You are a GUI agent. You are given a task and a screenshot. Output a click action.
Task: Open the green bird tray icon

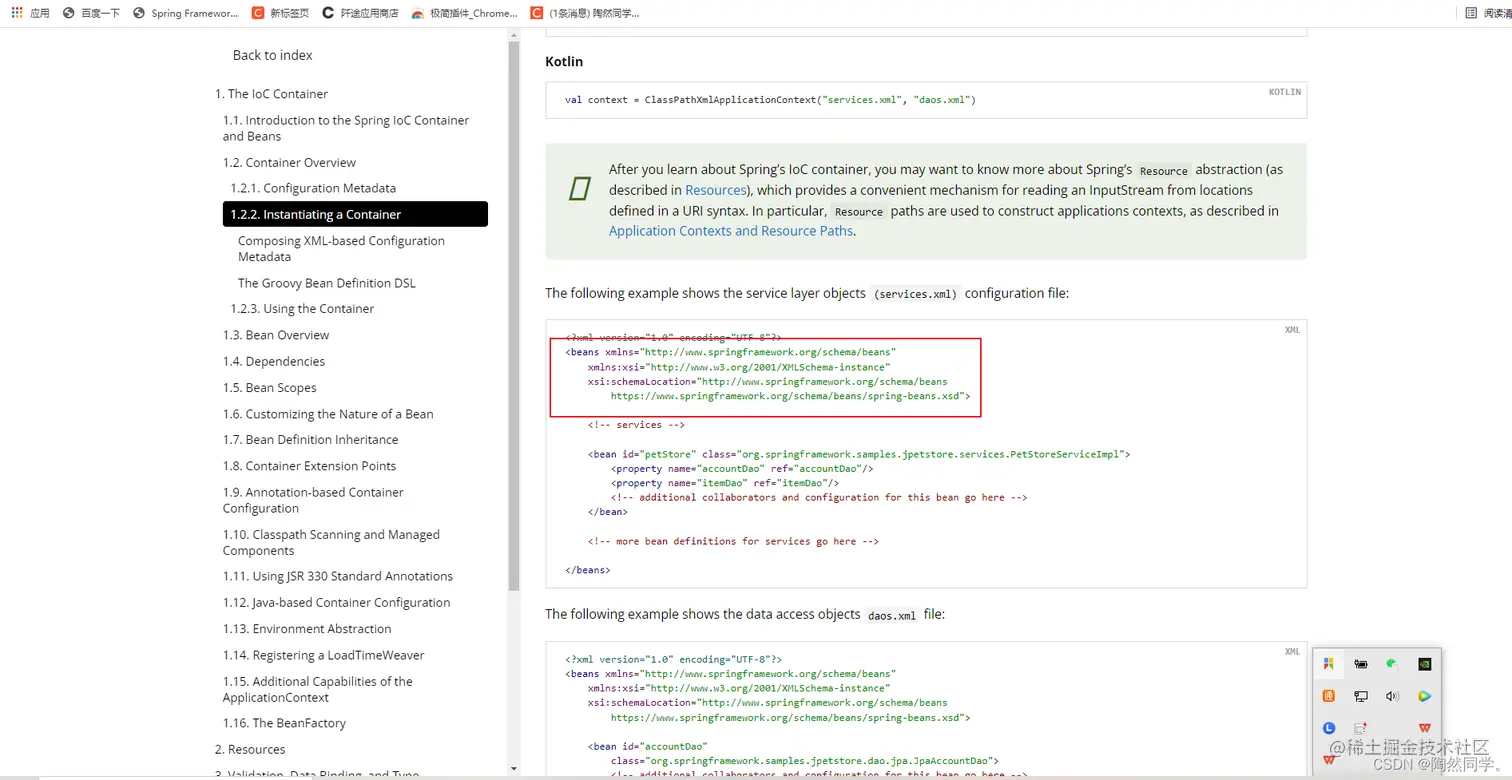coord(1392,663)
